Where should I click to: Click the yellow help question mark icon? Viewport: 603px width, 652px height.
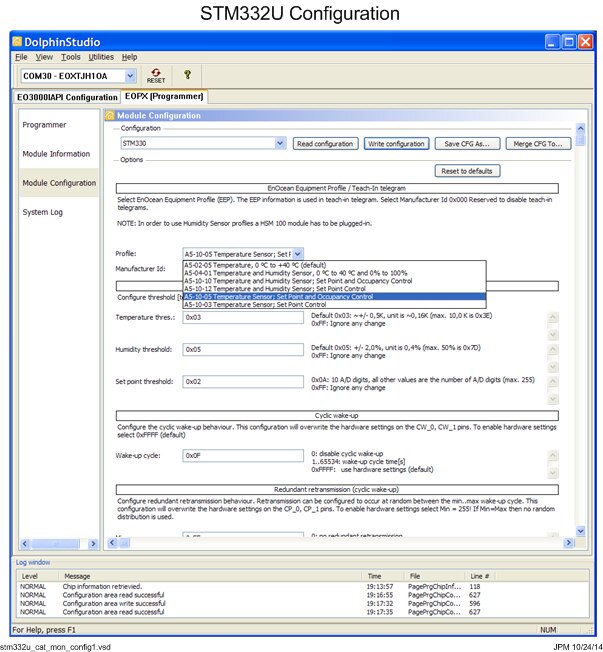click(x=188, y=74)
